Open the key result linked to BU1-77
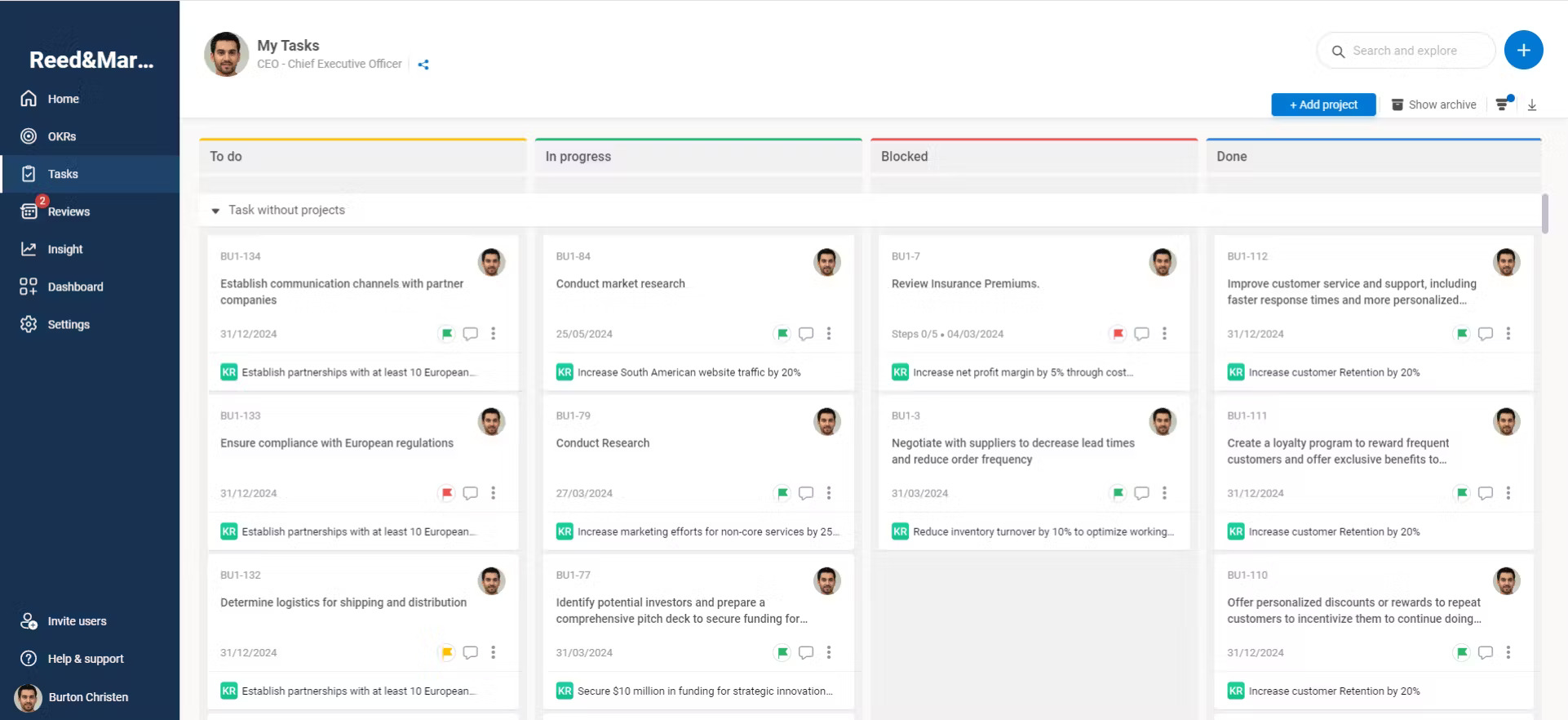The image size is (1568, 720). (x=704, y=691)
